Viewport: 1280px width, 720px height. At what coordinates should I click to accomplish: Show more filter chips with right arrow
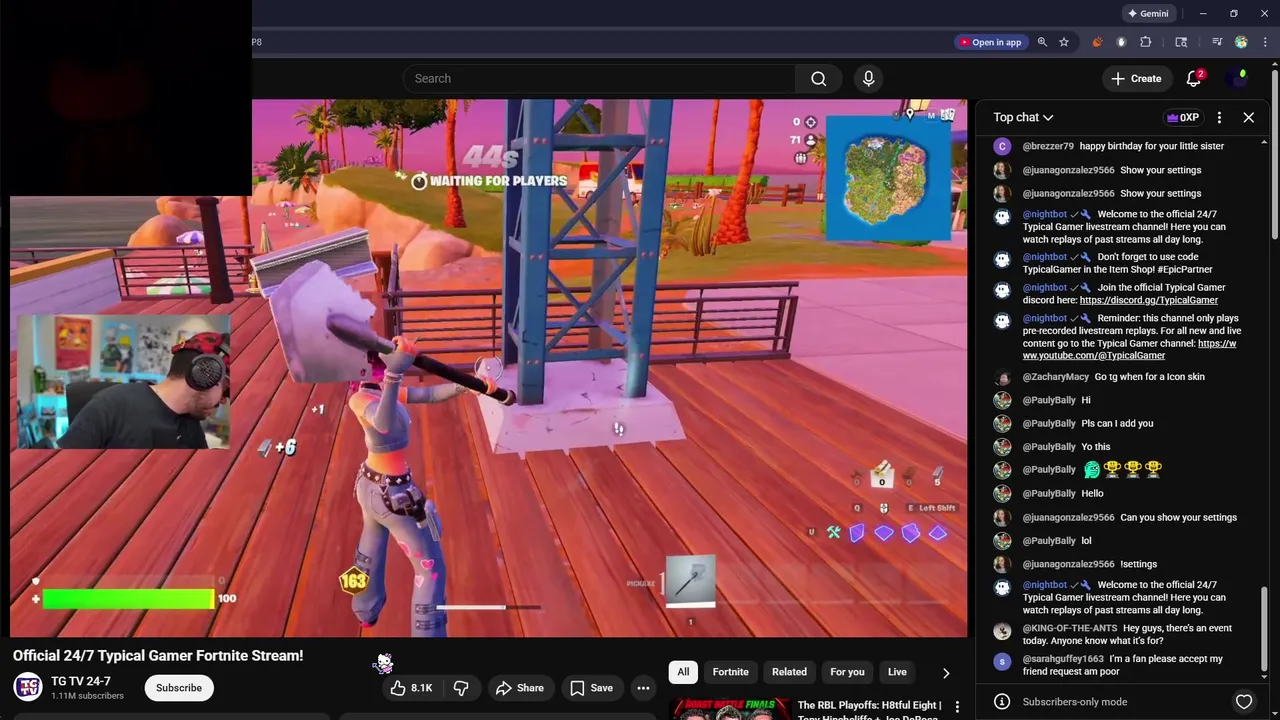tap(946, 673)
